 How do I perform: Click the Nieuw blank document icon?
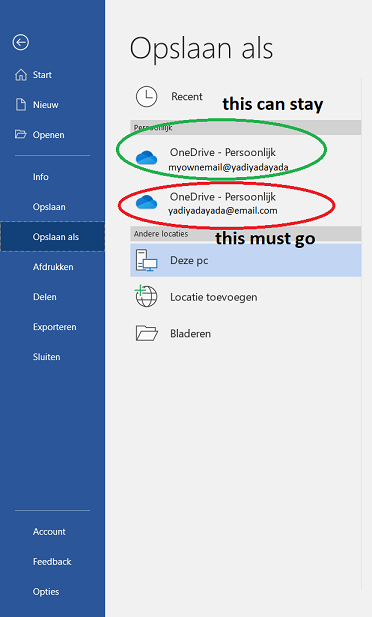20,105
